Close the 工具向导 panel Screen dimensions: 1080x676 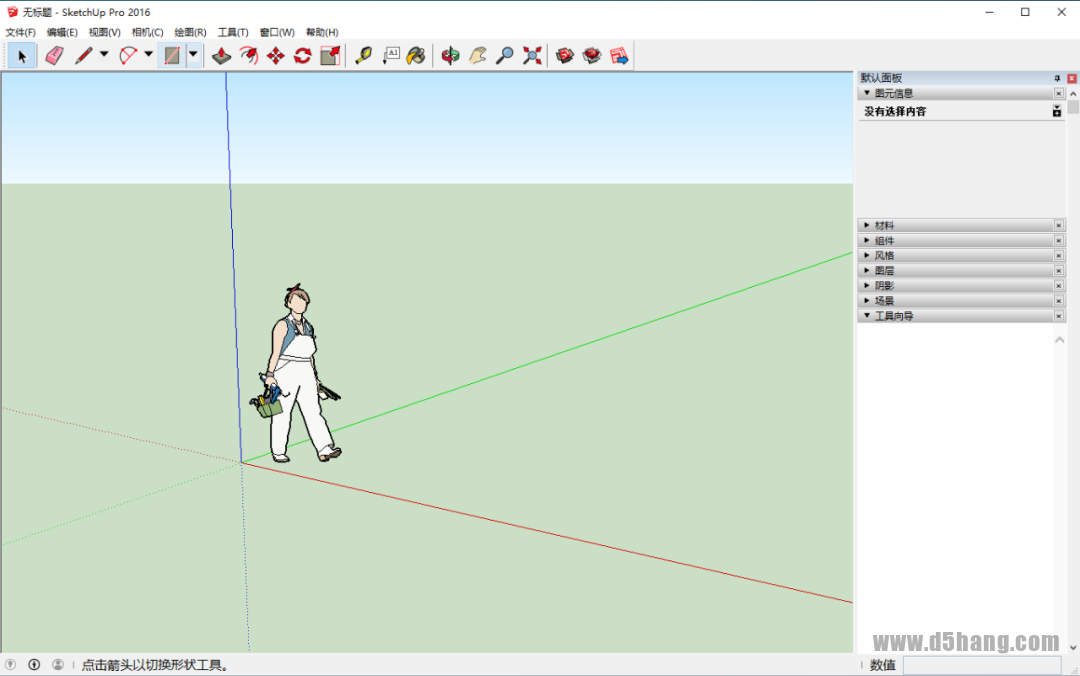[x=1059, y=316]
